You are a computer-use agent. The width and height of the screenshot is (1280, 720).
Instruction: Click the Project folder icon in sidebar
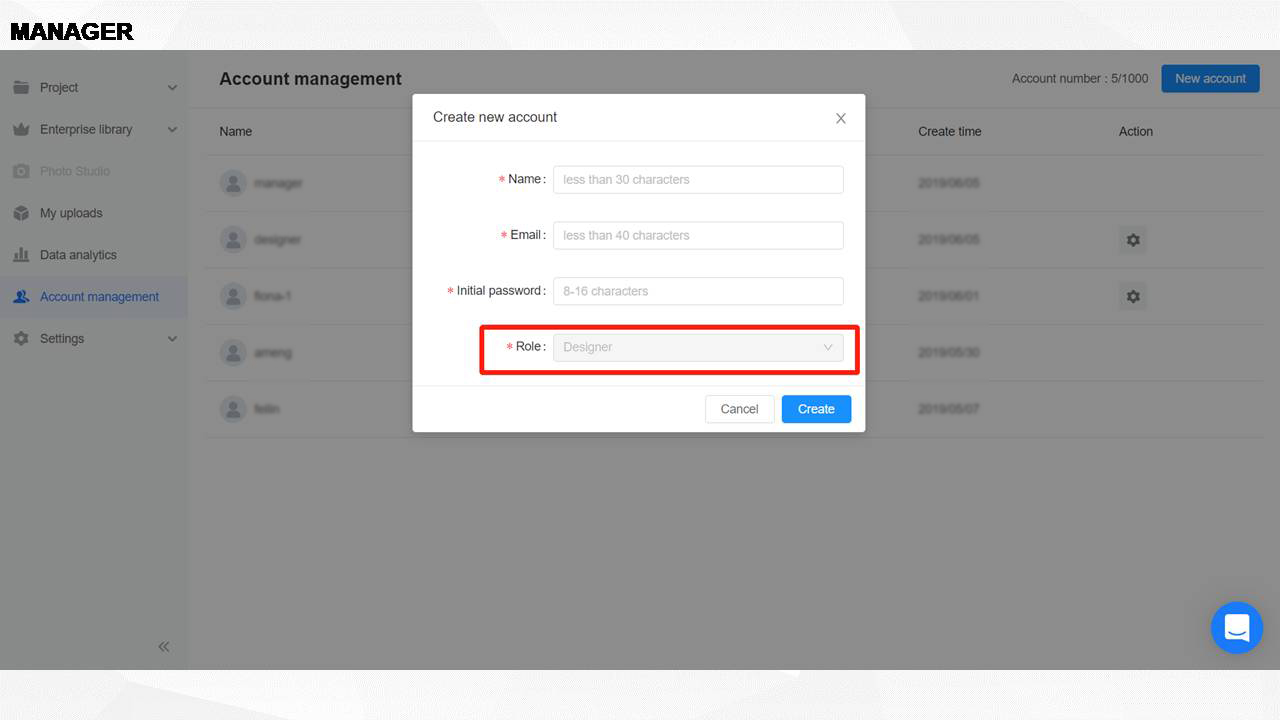point(21,88)
